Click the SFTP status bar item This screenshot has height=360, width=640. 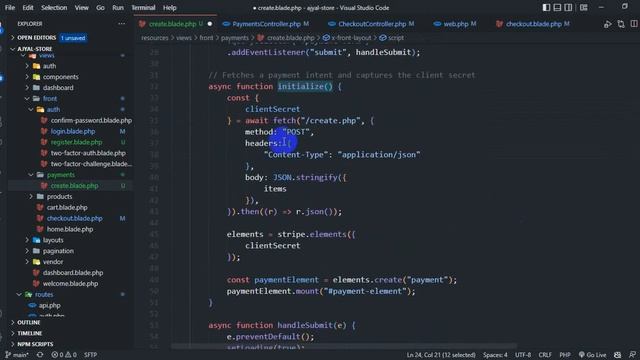coord(90,355)
